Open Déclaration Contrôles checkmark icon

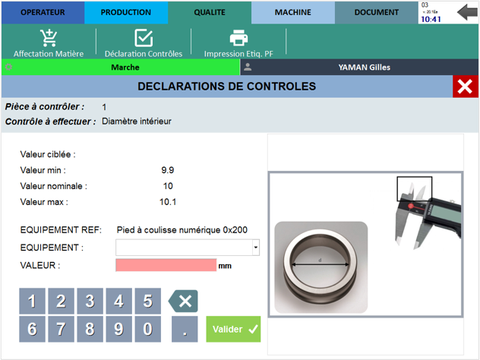pyautogui.click(x=143, y=38)
